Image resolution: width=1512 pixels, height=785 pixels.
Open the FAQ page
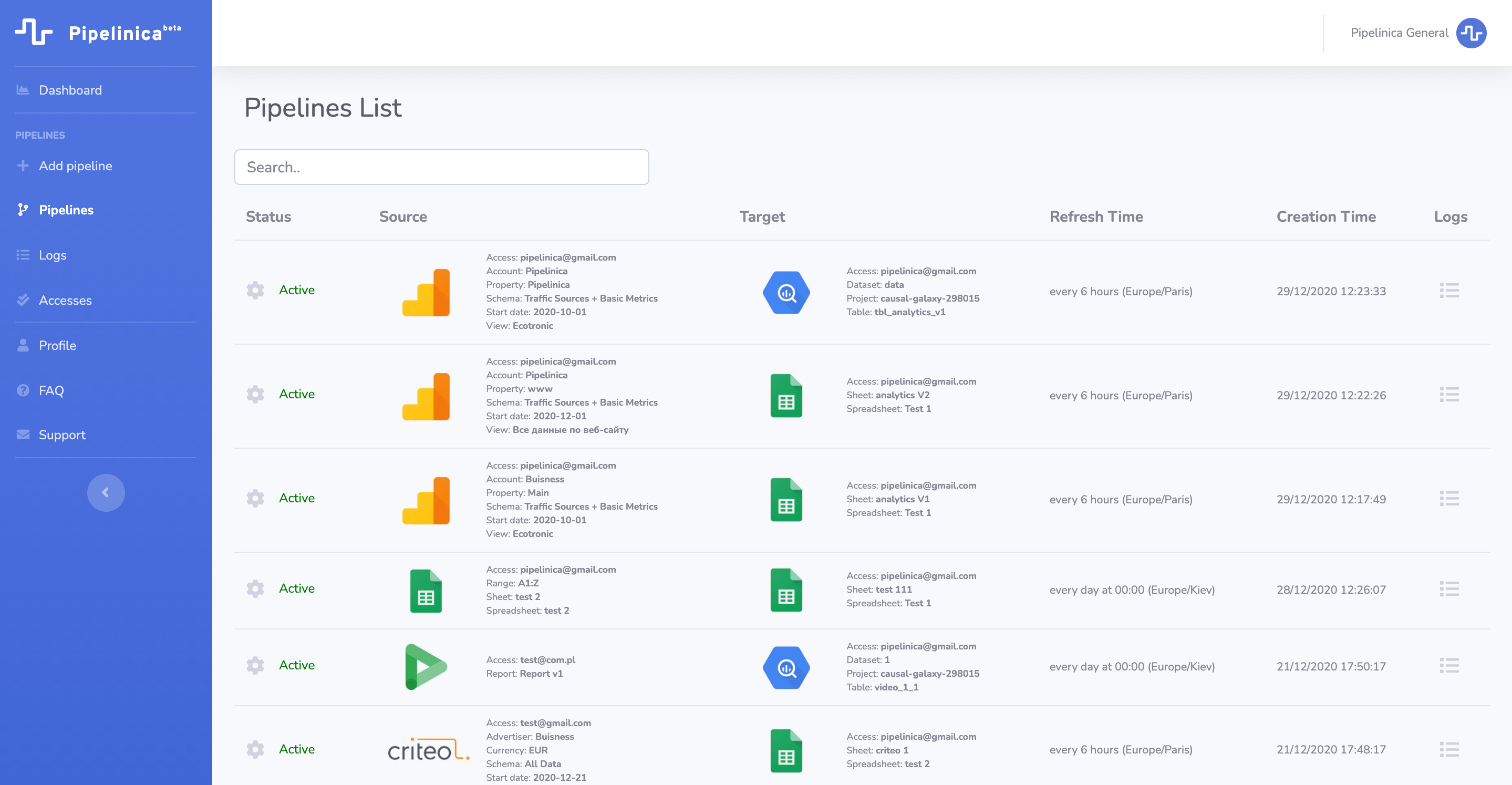(51, 390)
